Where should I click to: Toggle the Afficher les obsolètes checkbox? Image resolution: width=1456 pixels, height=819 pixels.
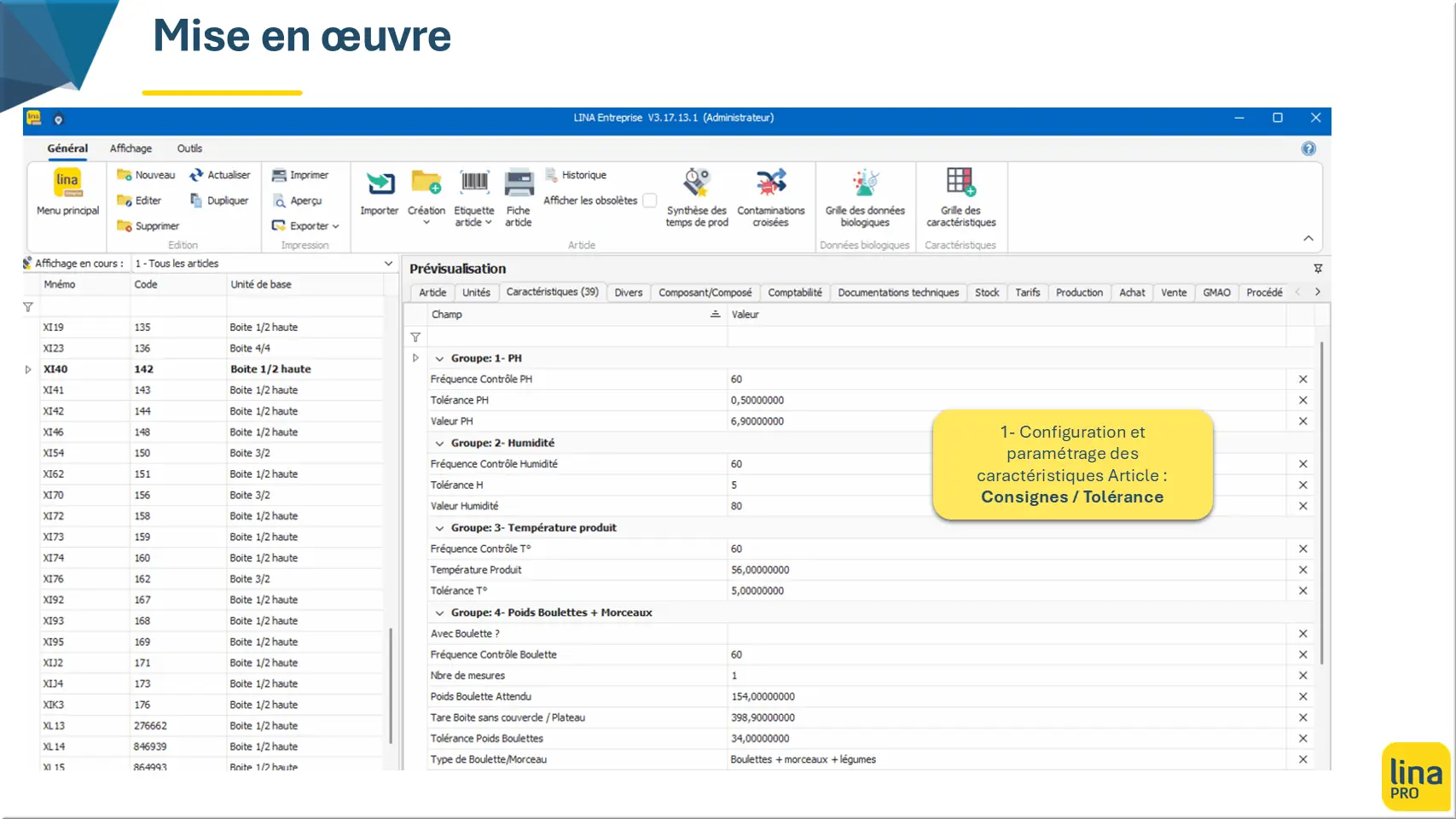click(650, 200)
